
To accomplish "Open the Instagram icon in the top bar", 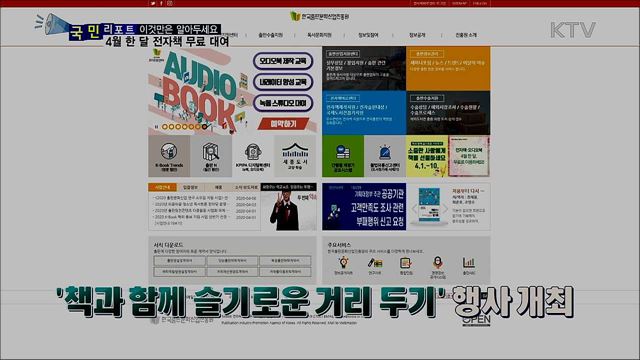I will click(170, 3).
